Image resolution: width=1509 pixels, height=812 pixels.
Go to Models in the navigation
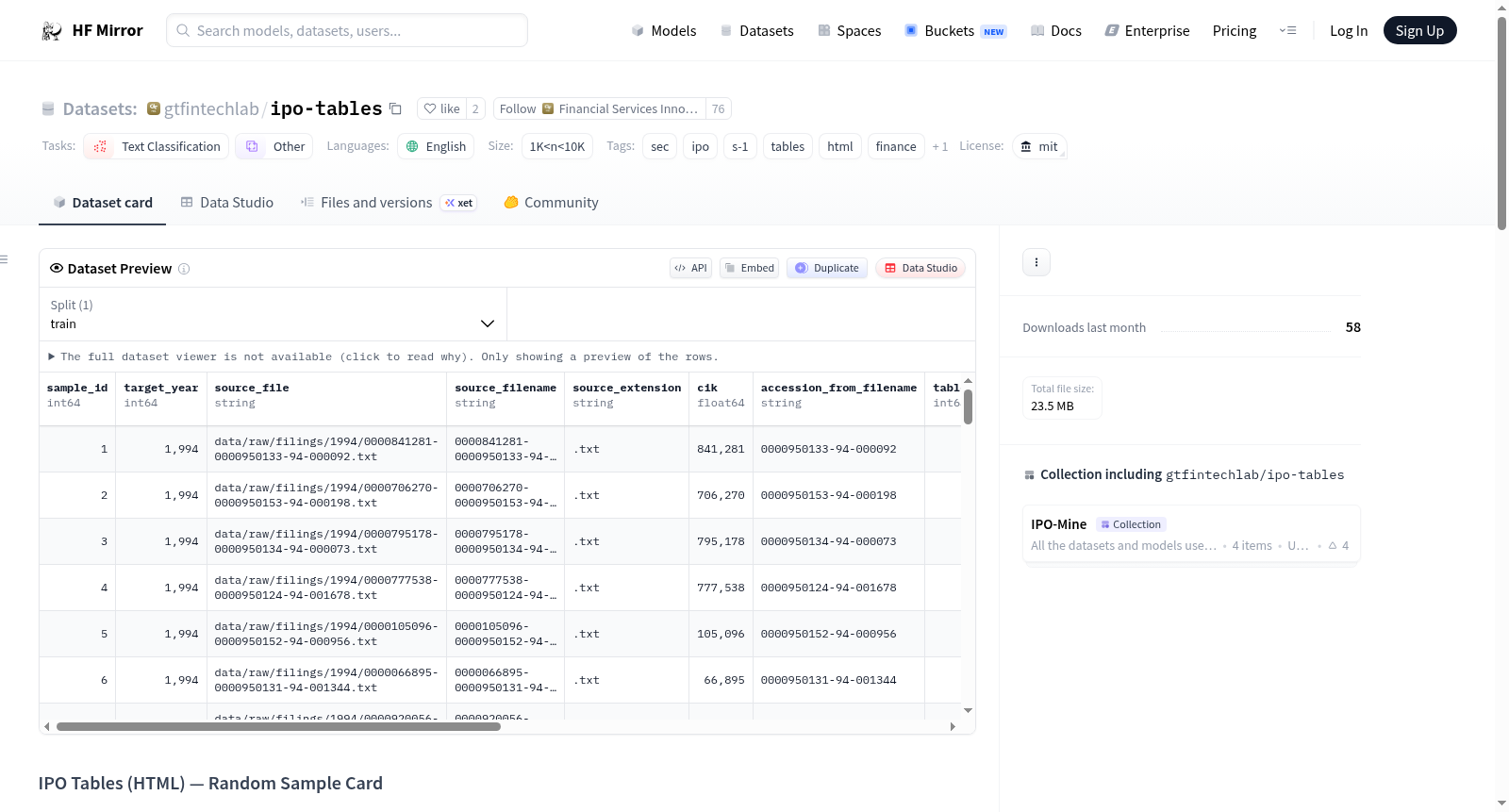[x=664, y=30]
